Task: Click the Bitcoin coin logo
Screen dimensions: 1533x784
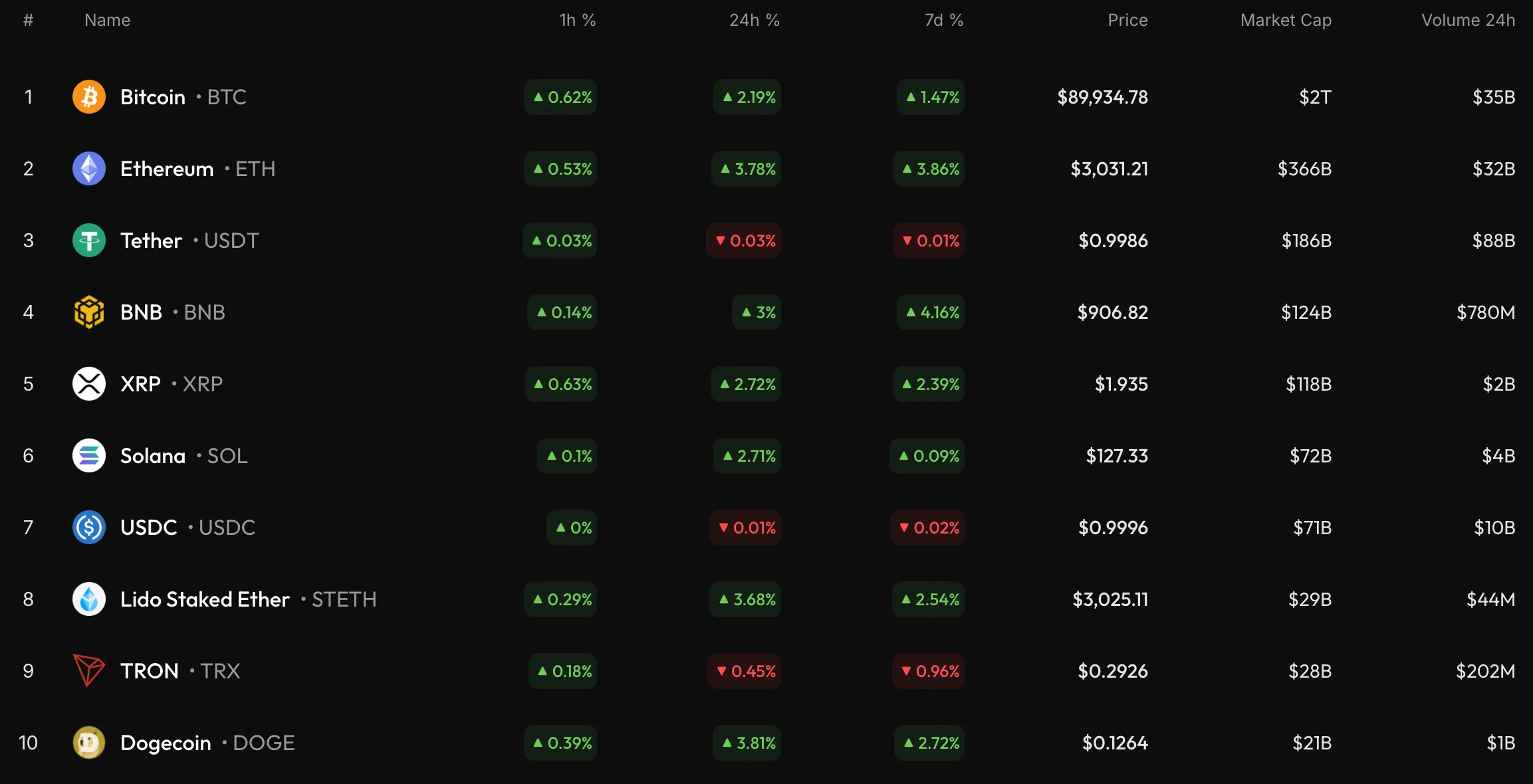Action: (89, 97)
